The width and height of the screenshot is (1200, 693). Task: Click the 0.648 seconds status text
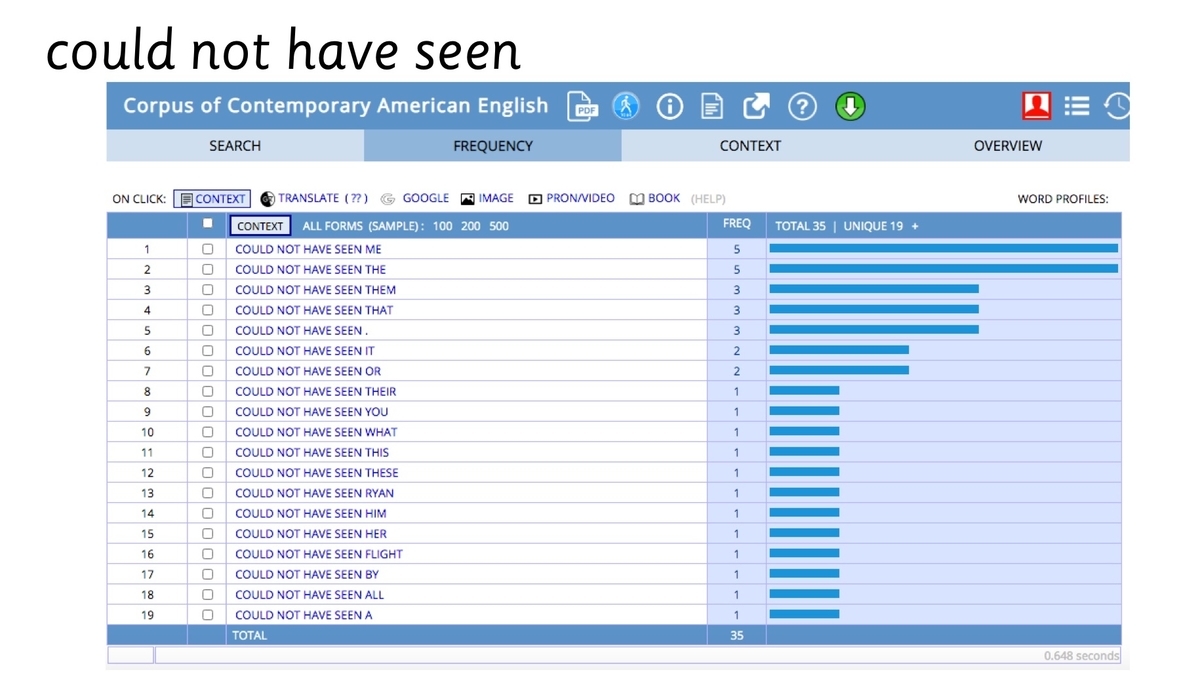(1081, 656)
